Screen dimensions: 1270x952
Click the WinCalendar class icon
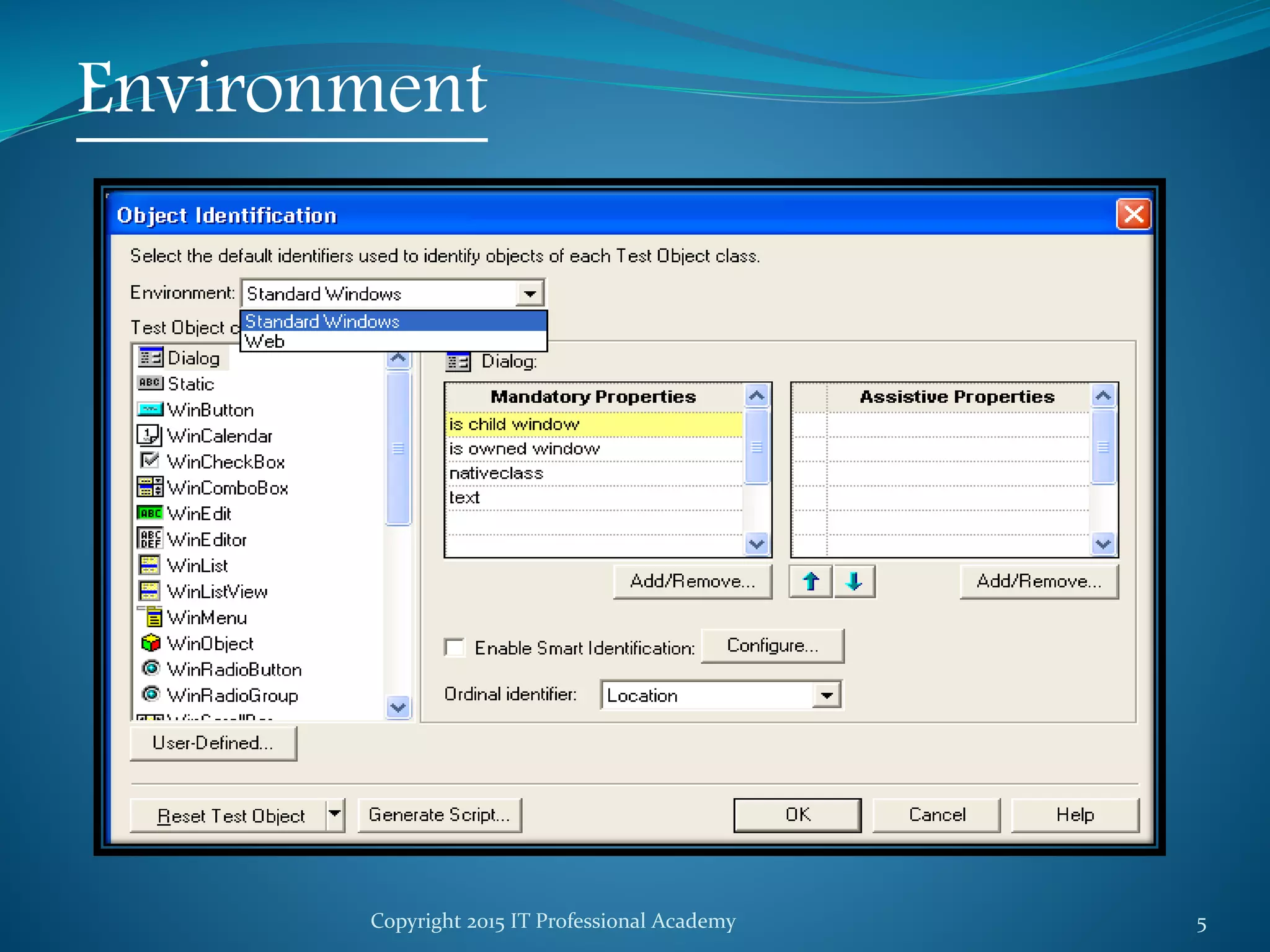(149, 435)
